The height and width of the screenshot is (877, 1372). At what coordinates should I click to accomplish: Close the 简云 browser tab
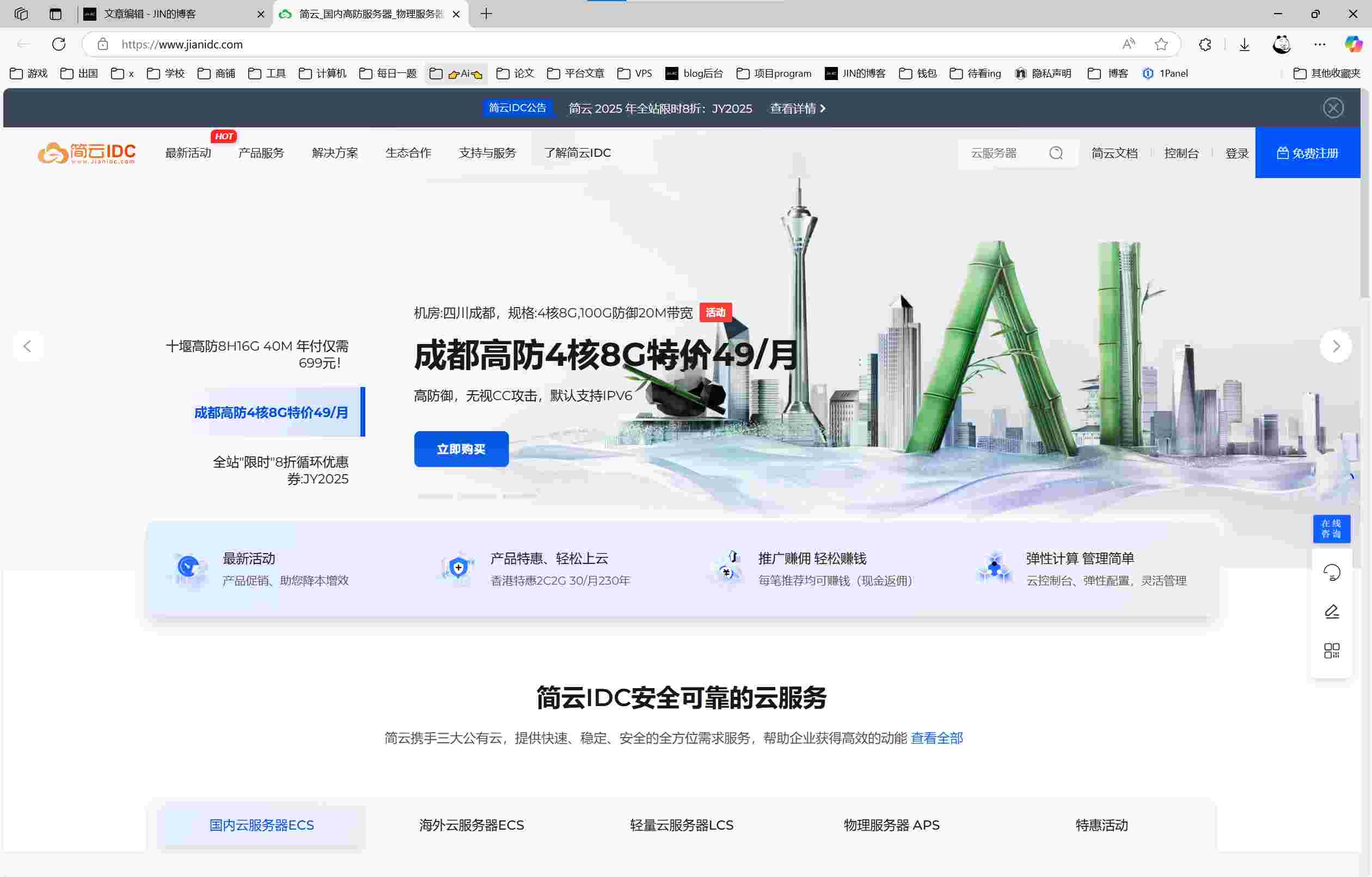[456, 14]
